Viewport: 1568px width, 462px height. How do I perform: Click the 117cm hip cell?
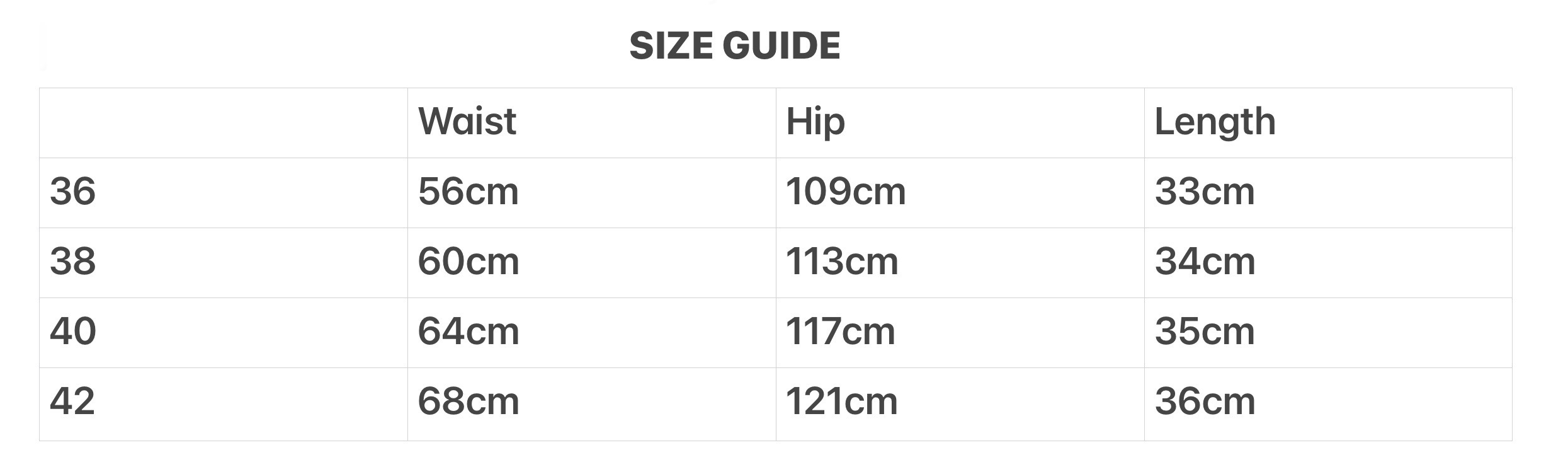(840, 331)
